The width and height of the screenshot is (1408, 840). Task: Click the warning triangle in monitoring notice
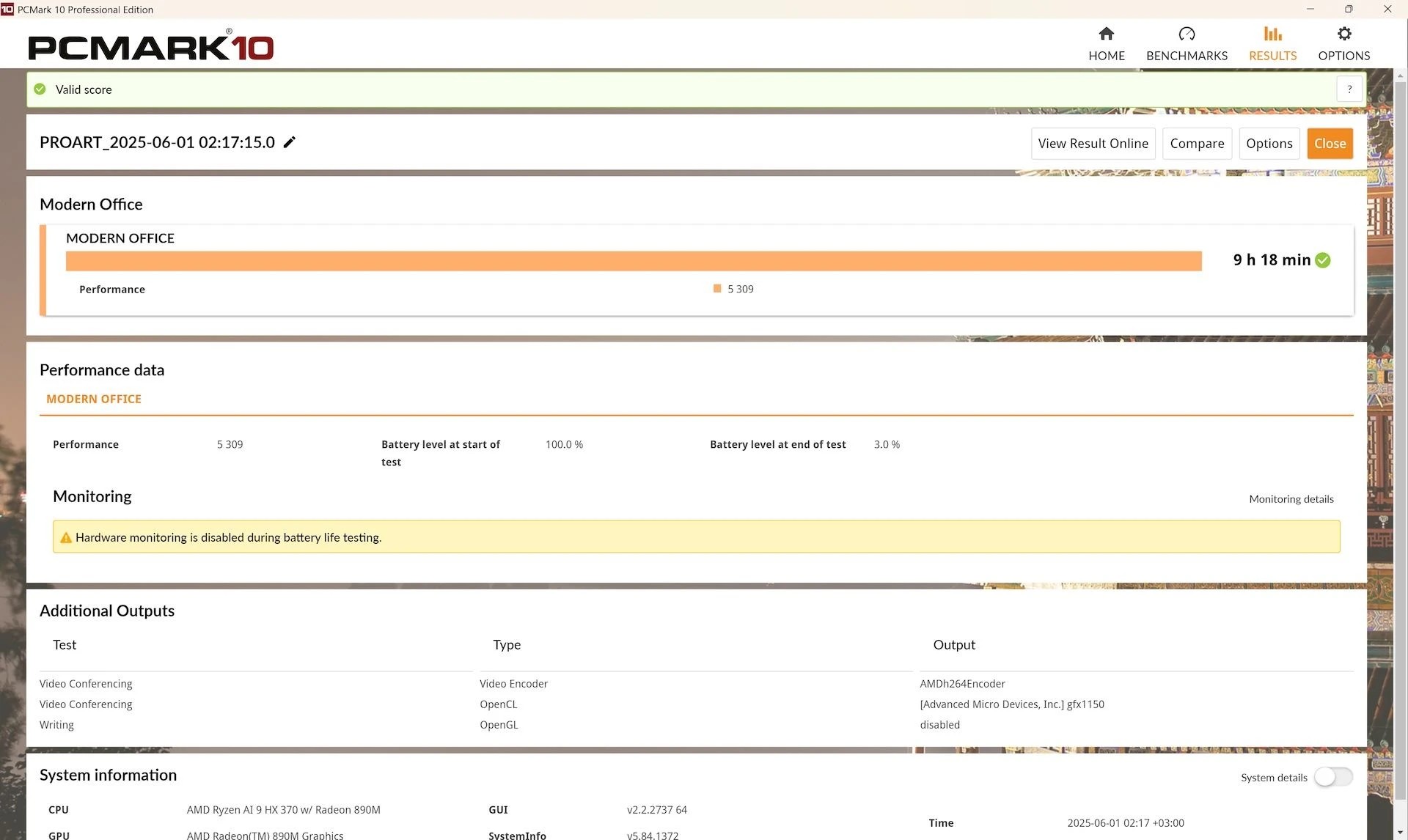(66, 538)
